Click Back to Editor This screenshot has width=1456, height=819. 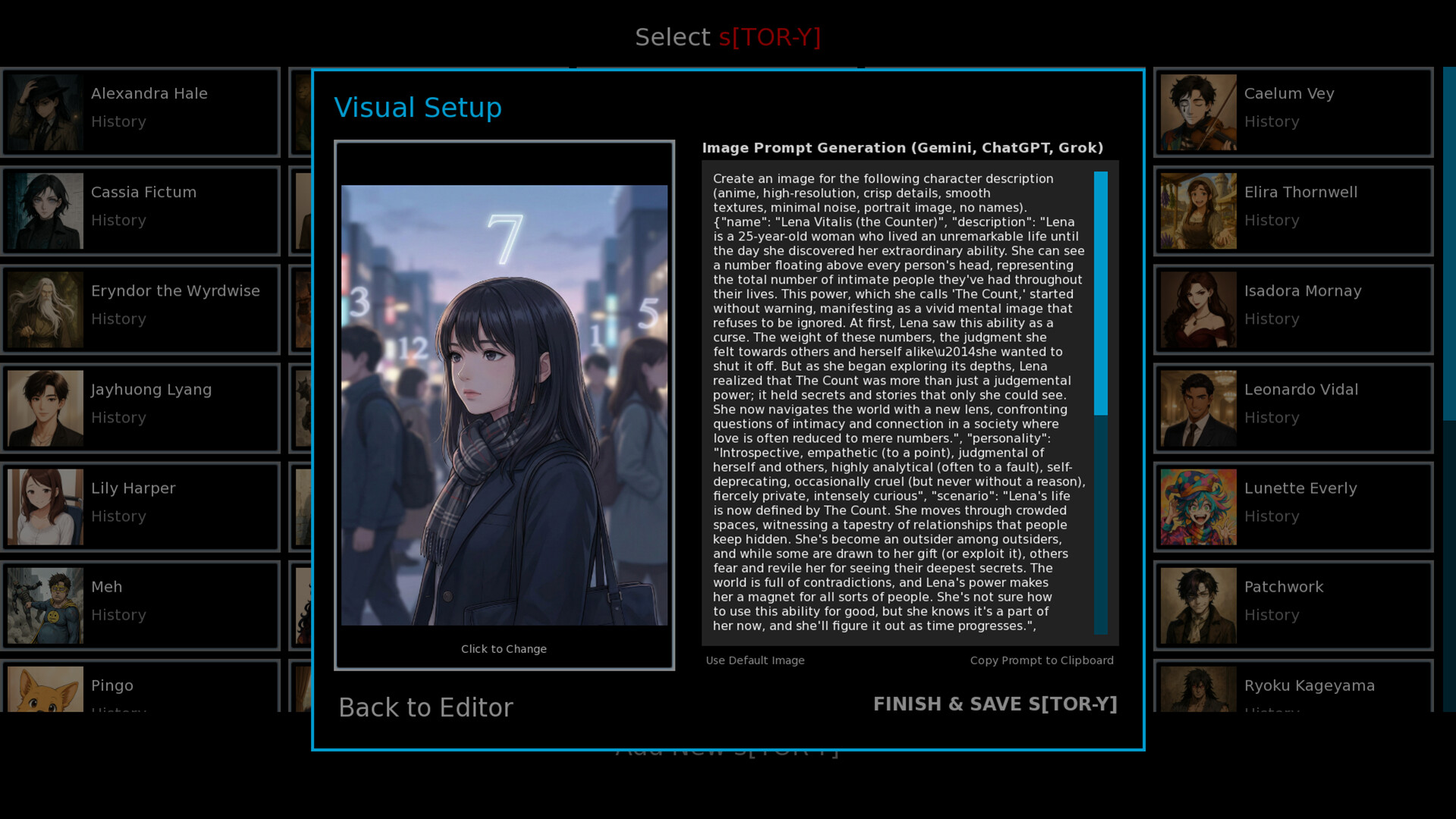point(426,707)
